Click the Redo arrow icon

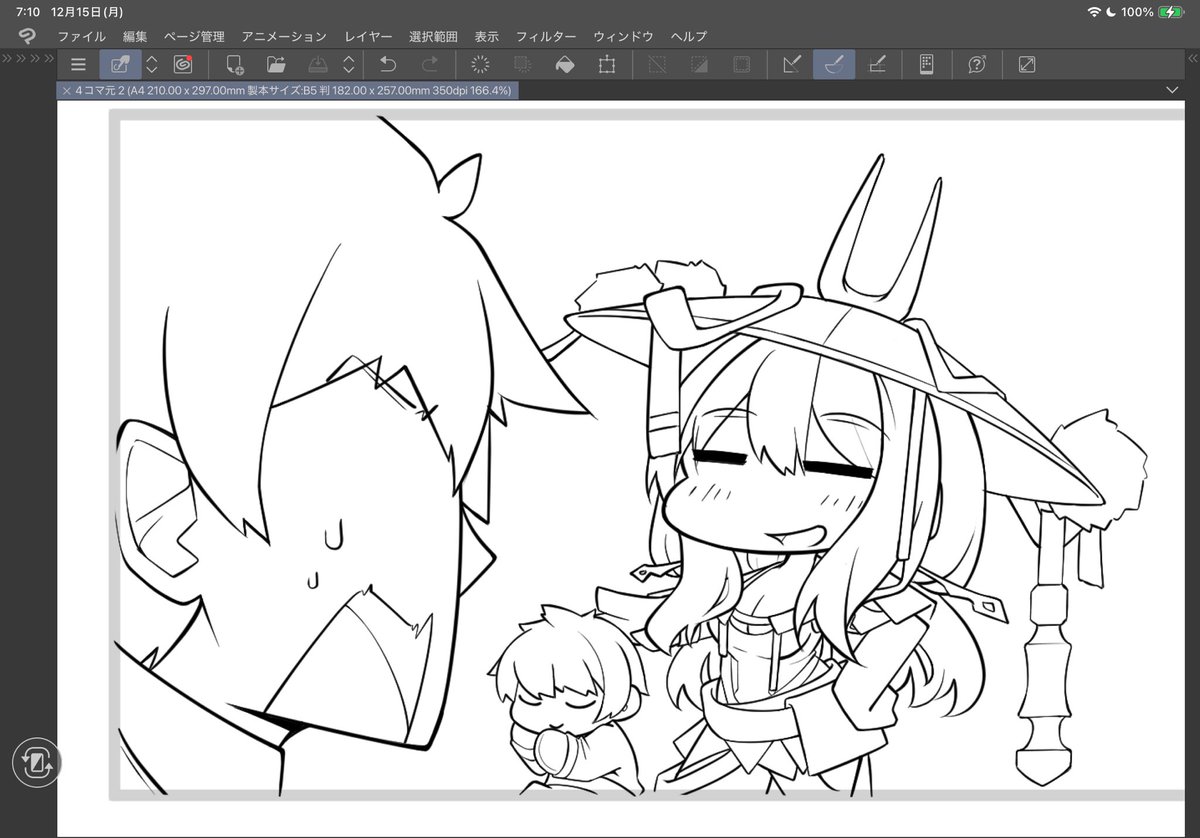point(430,65)
